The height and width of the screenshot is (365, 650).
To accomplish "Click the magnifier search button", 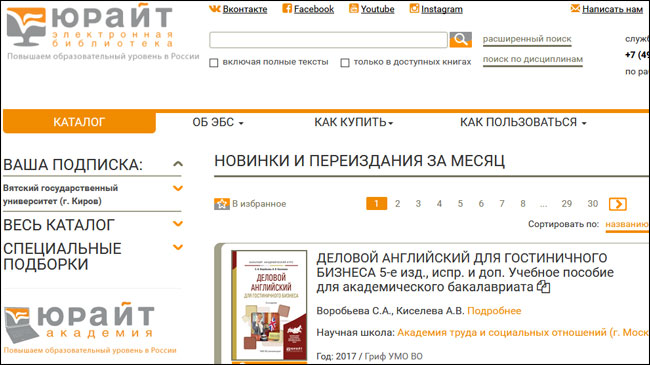I will (x=461, y=40).
